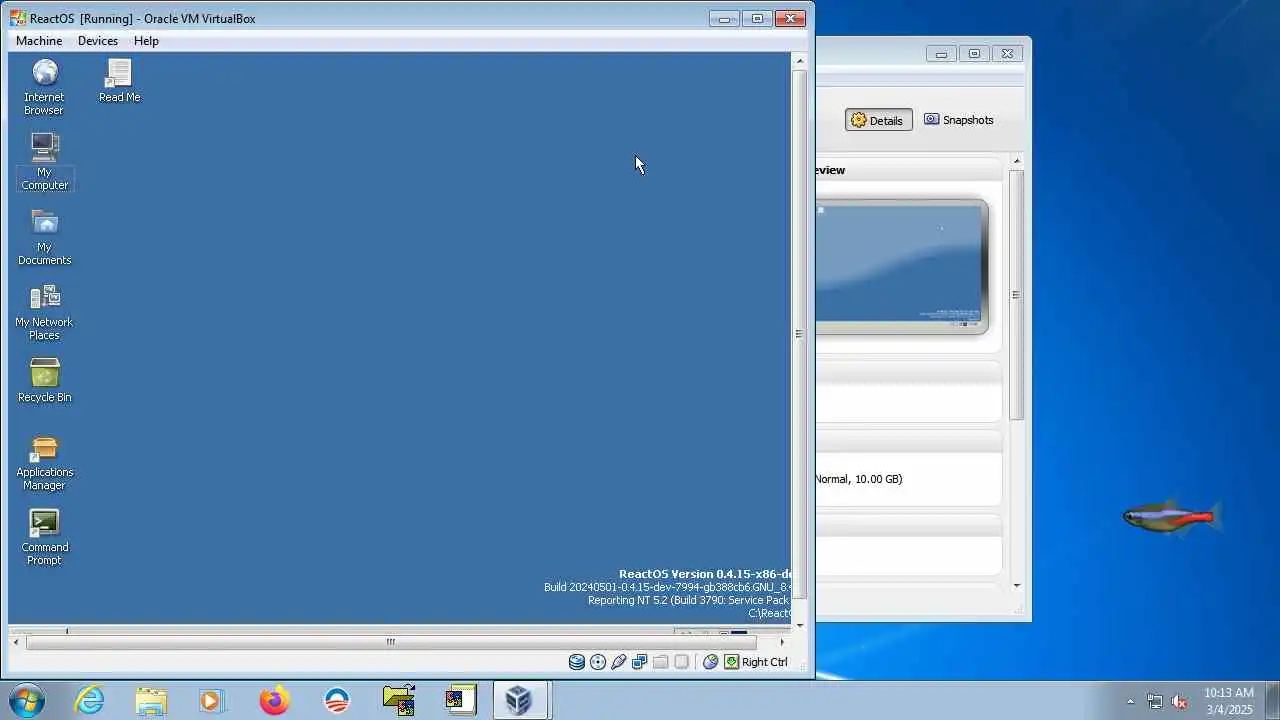Select the My Network Places icon
Image resolution: width=1280 pixels, height=720 pixels.
click(44, 312)
